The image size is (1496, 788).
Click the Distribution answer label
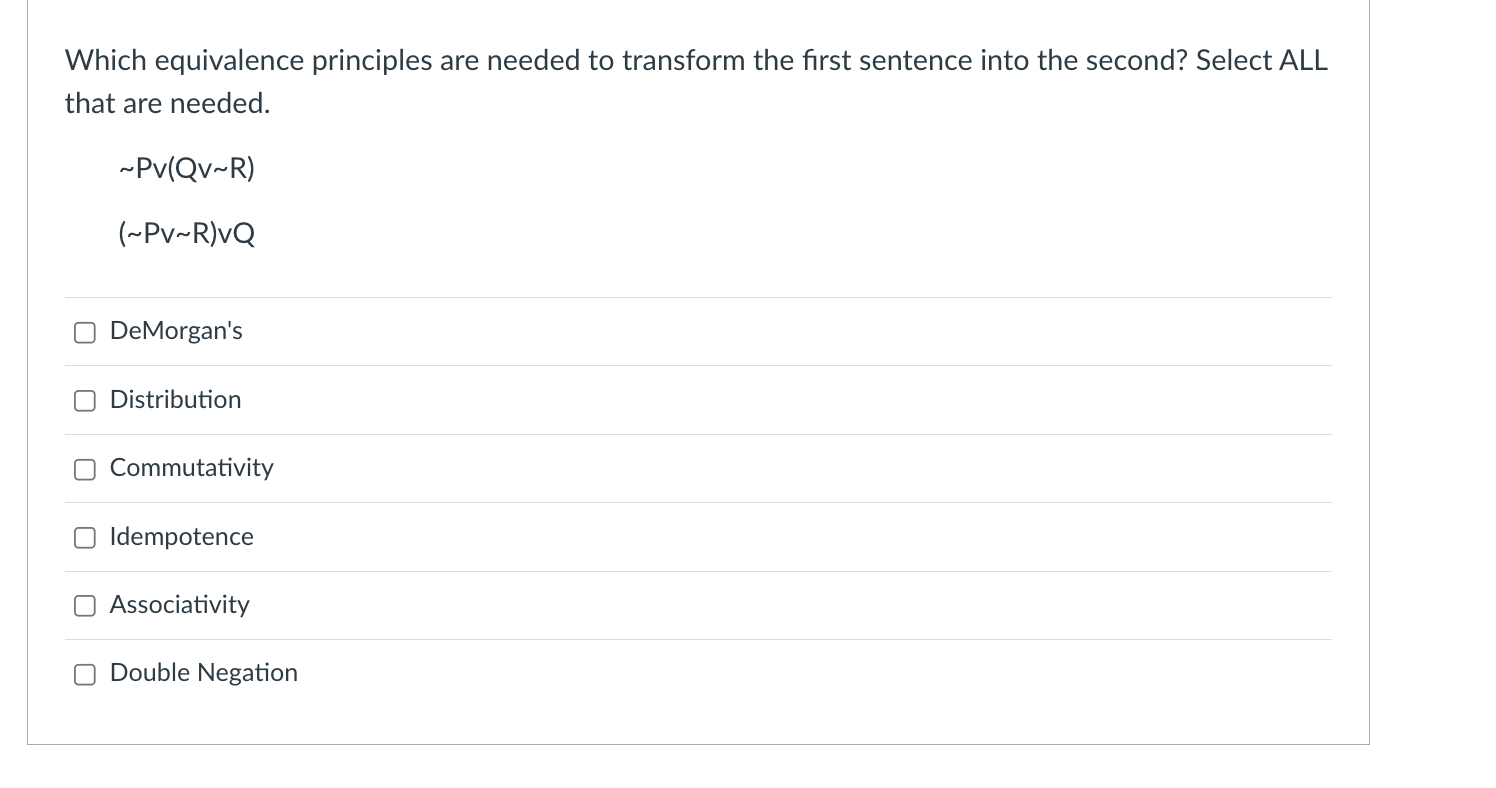point(175,399)
